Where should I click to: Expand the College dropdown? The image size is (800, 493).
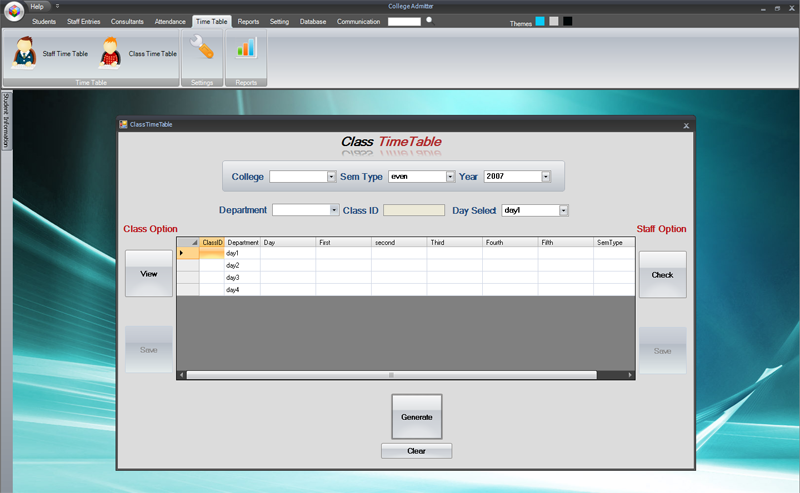click(332, 177)
